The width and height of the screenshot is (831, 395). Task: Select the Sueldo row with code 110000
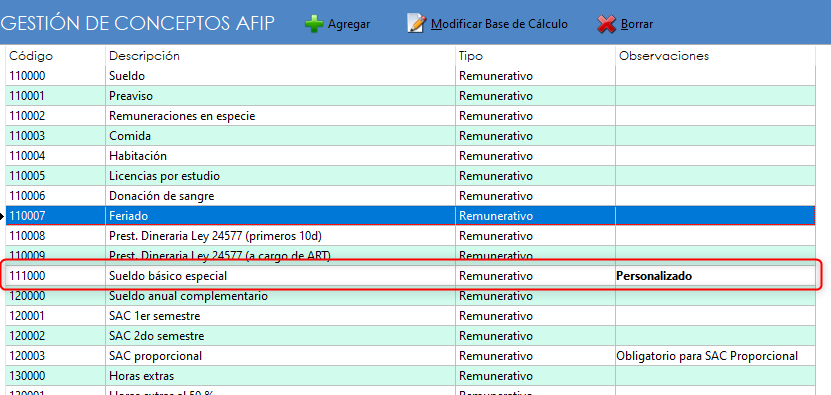tap(411, 76)
